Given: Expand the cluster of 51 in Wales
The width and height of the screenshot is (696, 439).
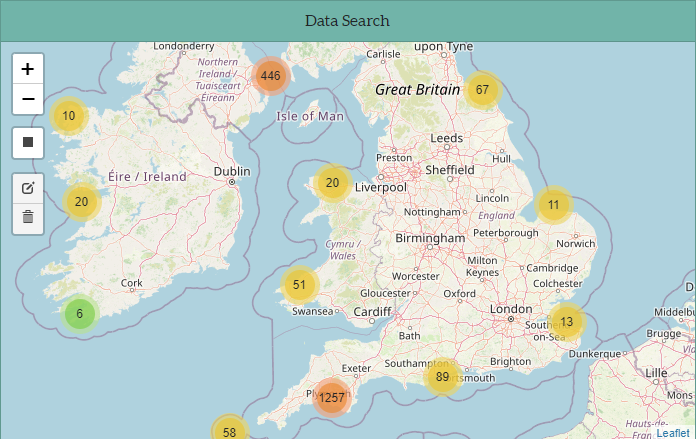Looking at the screenshot, I should pos(299,285).
